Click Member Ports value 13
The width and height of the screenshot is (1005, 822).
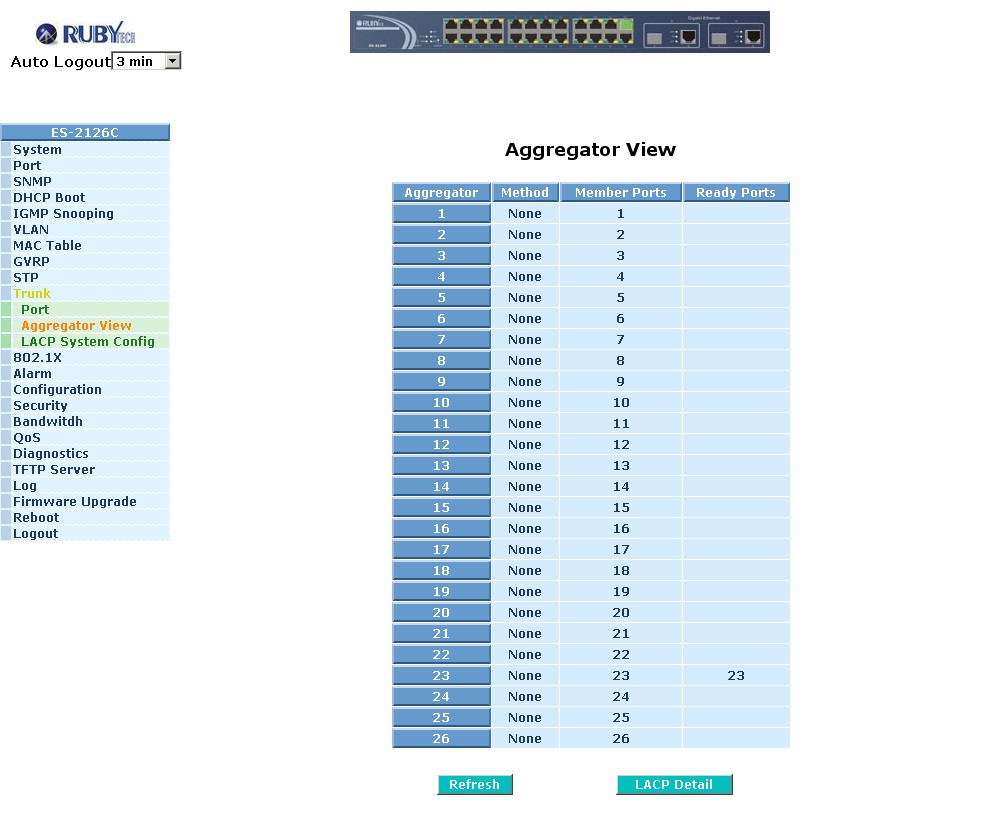coord(620,466)
